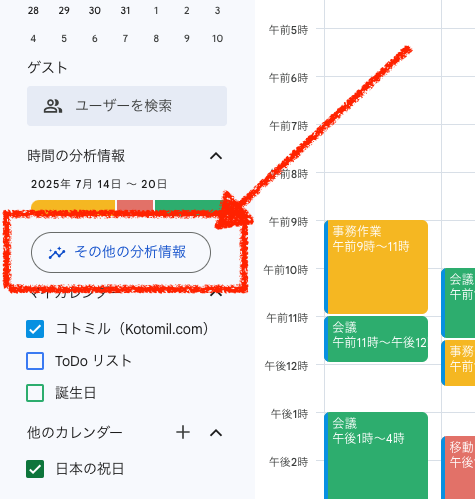Screen dimensions: 475x499
Task: Click the 他のカレンダー heading text
Action: (x=75, y=433)
